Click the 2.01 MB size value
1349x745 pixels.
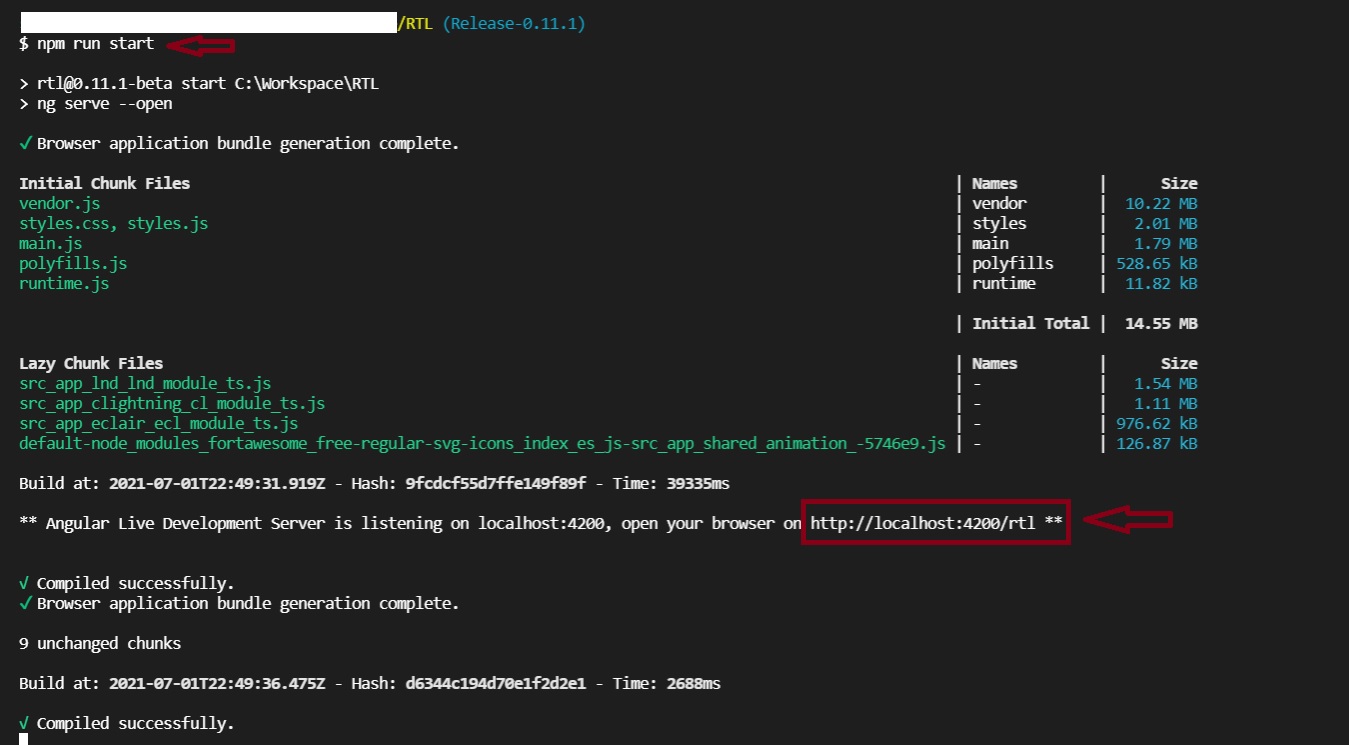click(1166, 223)
